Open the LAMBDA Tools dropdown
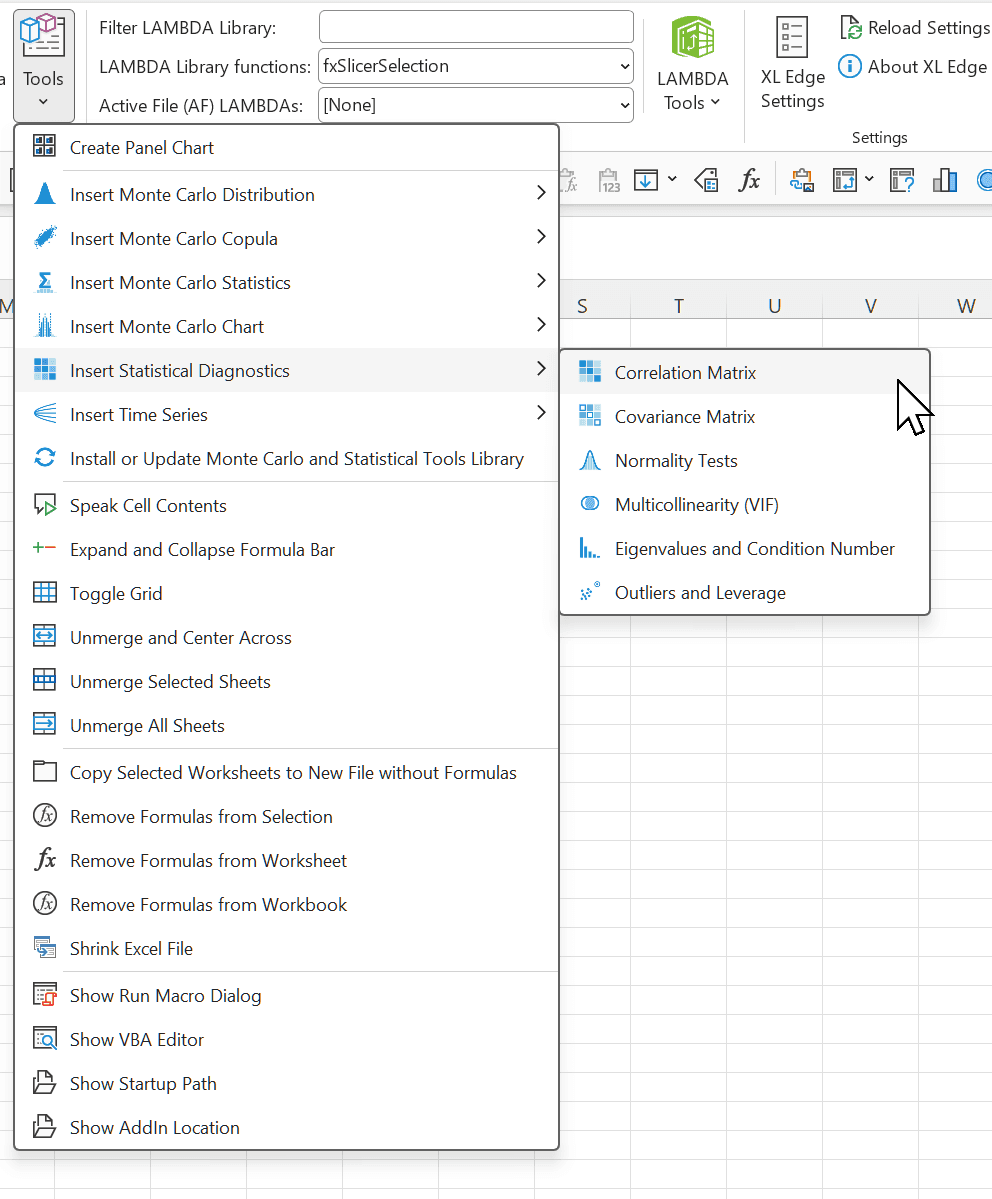 tap(692, 66)
